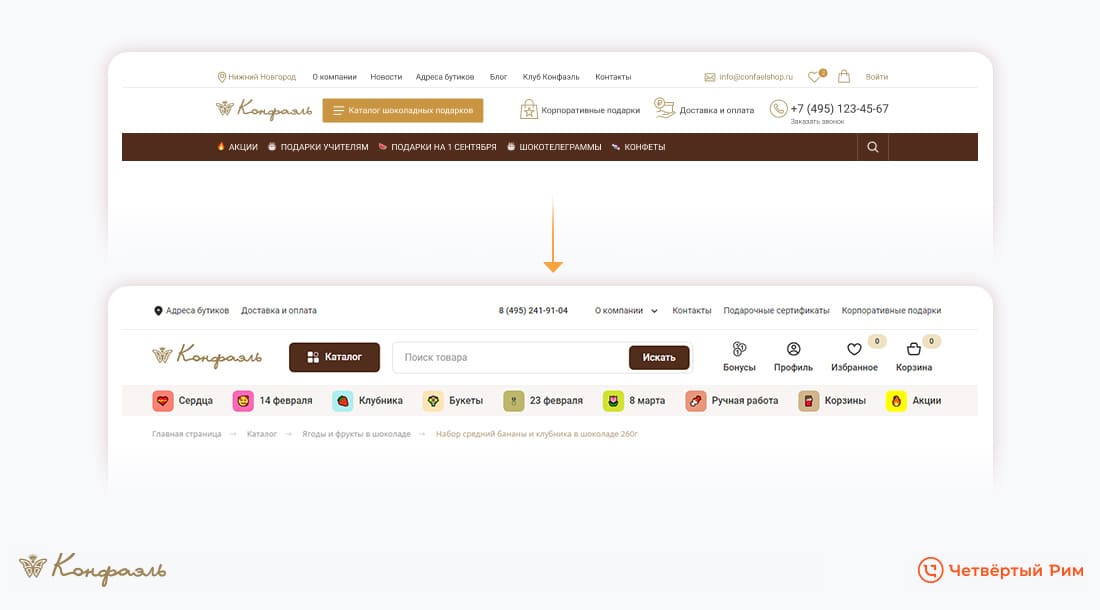This screenshot has width=1100, height=610.
Task: Select the Клубника category icon
Action: (342, 401)
